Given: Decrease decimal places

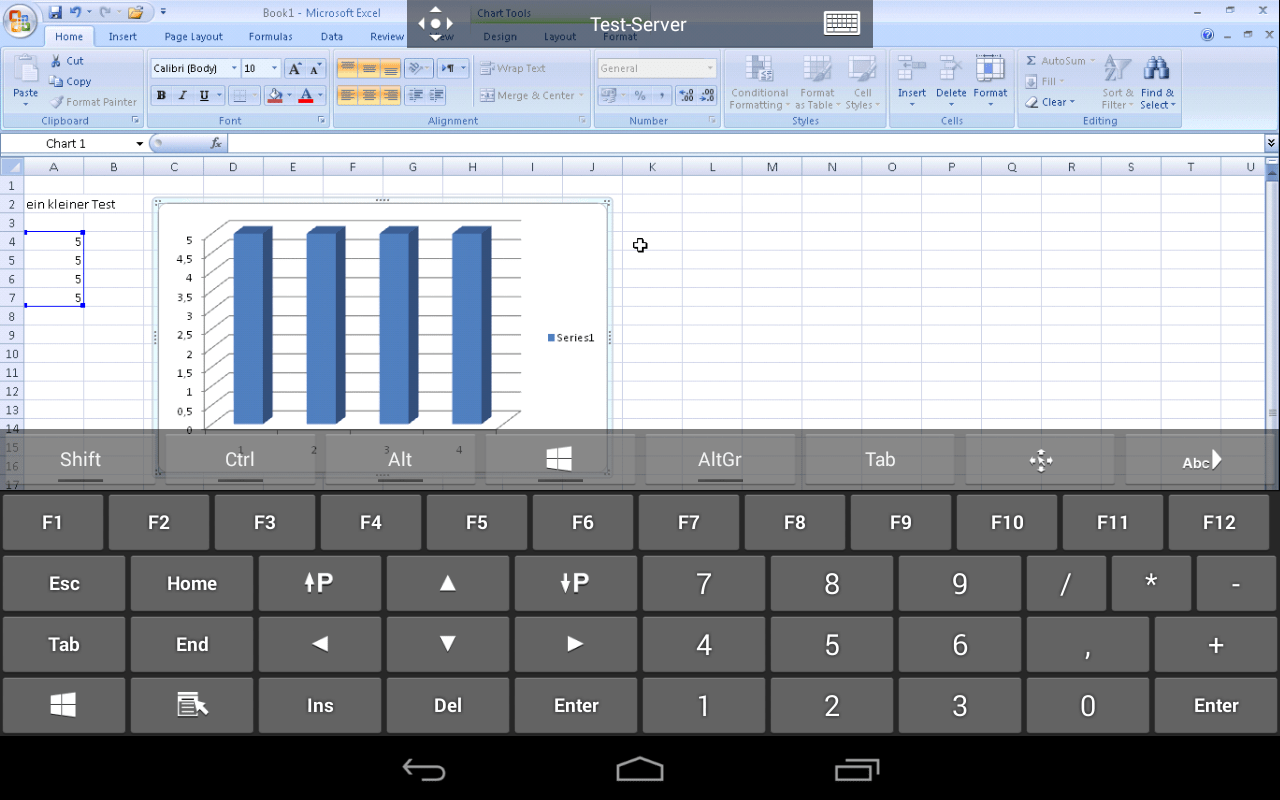Looking at the screenshot, I should tap(707, 96).
